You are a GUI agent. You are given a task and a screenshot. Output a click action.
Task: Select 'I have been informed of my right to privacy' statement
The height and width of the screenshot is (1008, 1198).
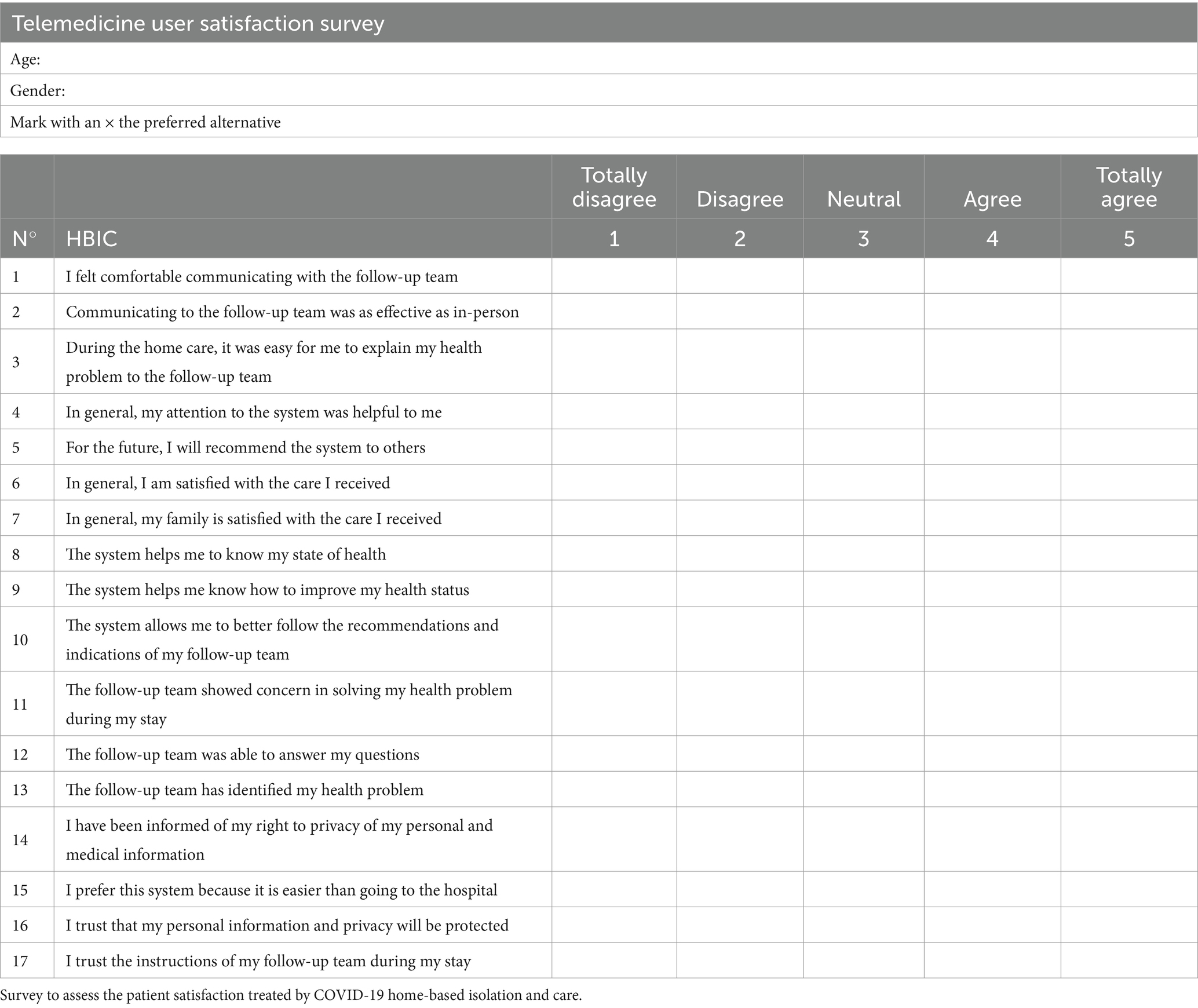279,839
